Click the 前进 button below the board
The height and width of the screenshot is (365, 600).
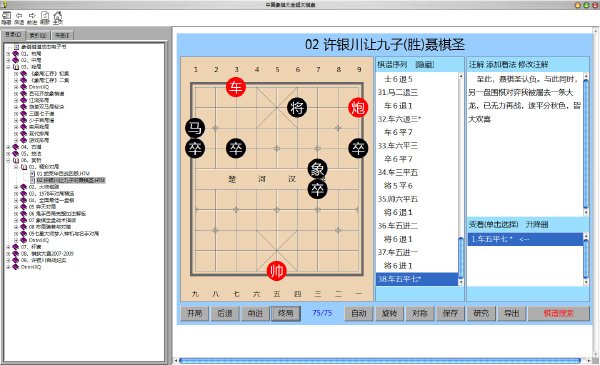(x=255, y=313)
